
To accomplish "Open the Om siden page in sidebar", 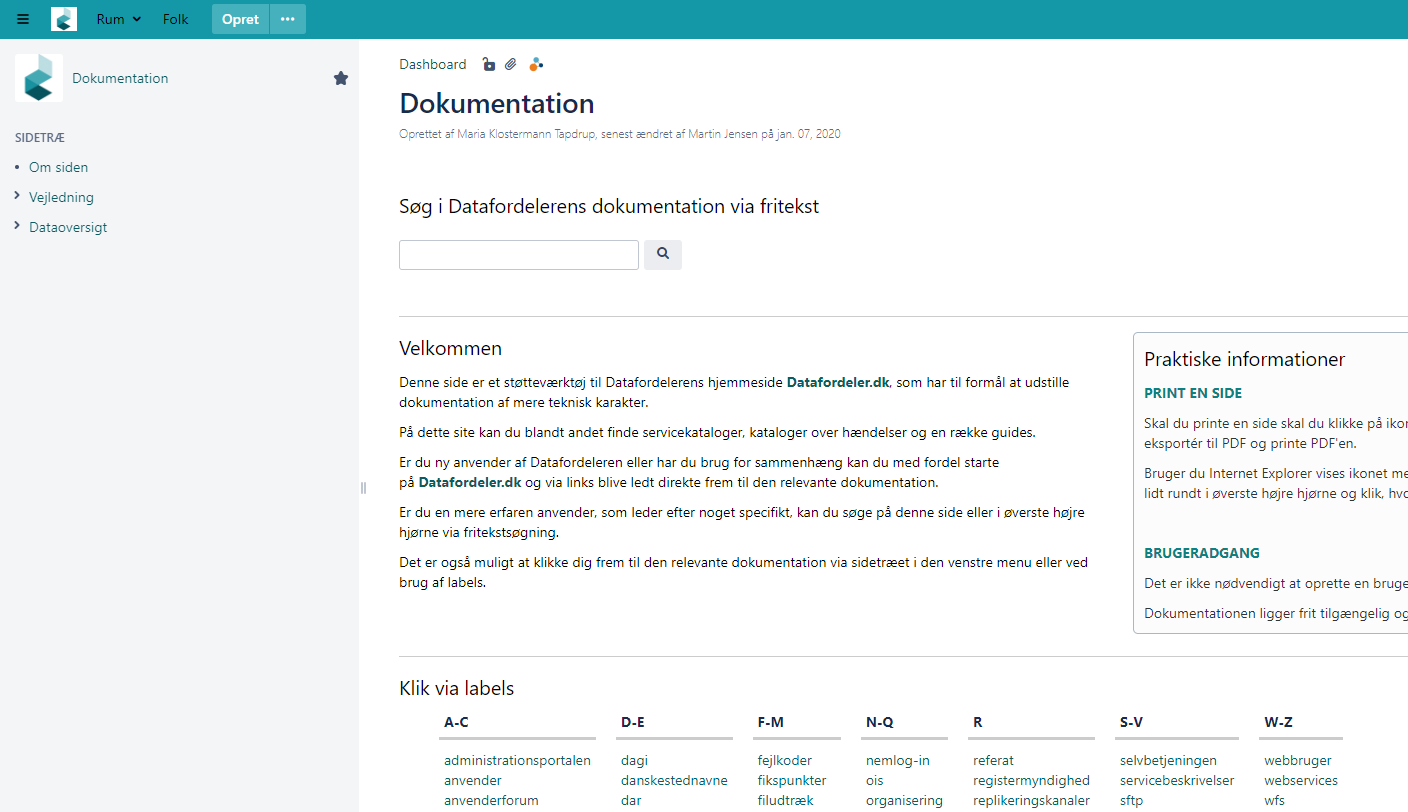I will pos(58,167).
